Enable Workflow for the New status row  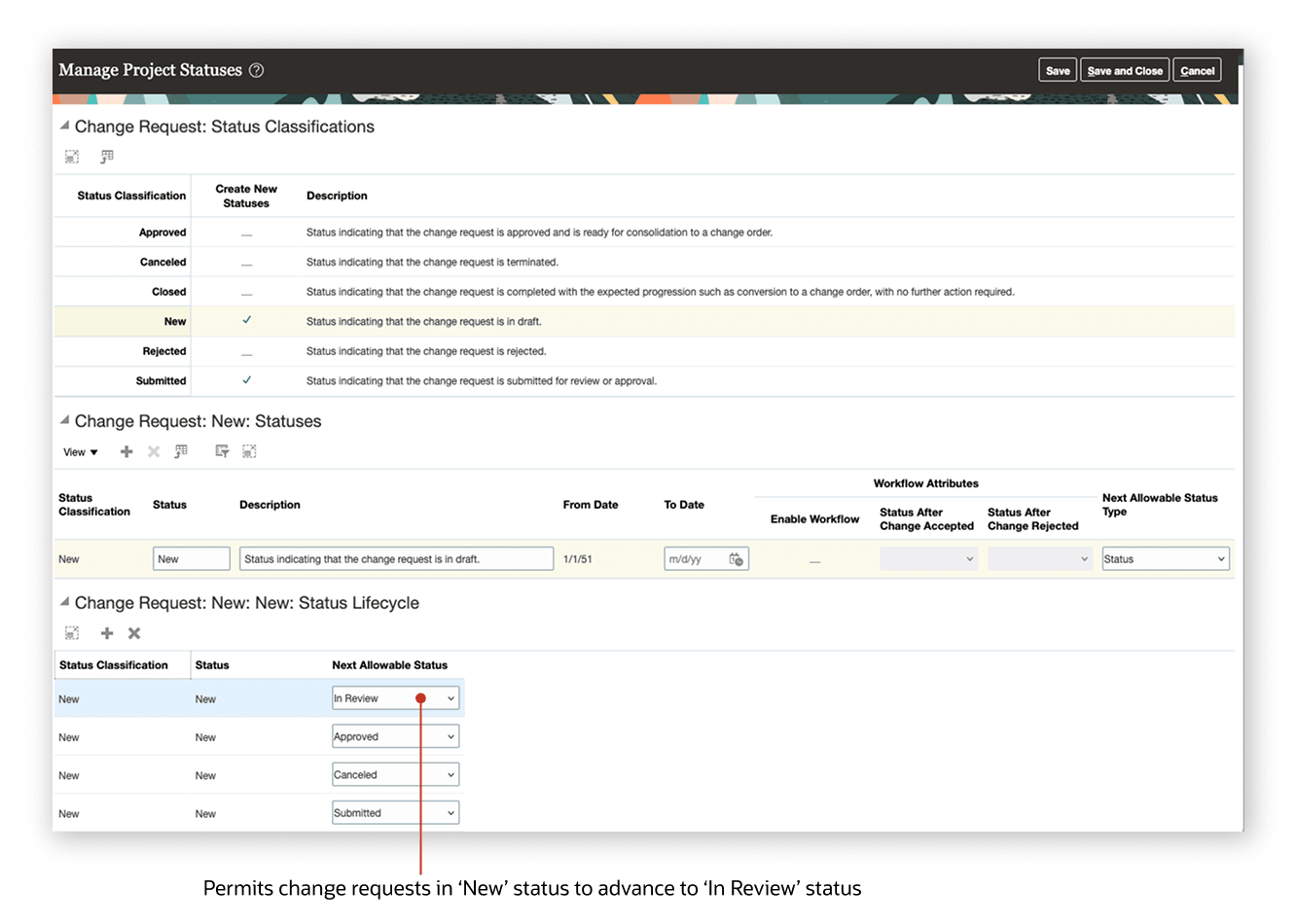(813, 558)
